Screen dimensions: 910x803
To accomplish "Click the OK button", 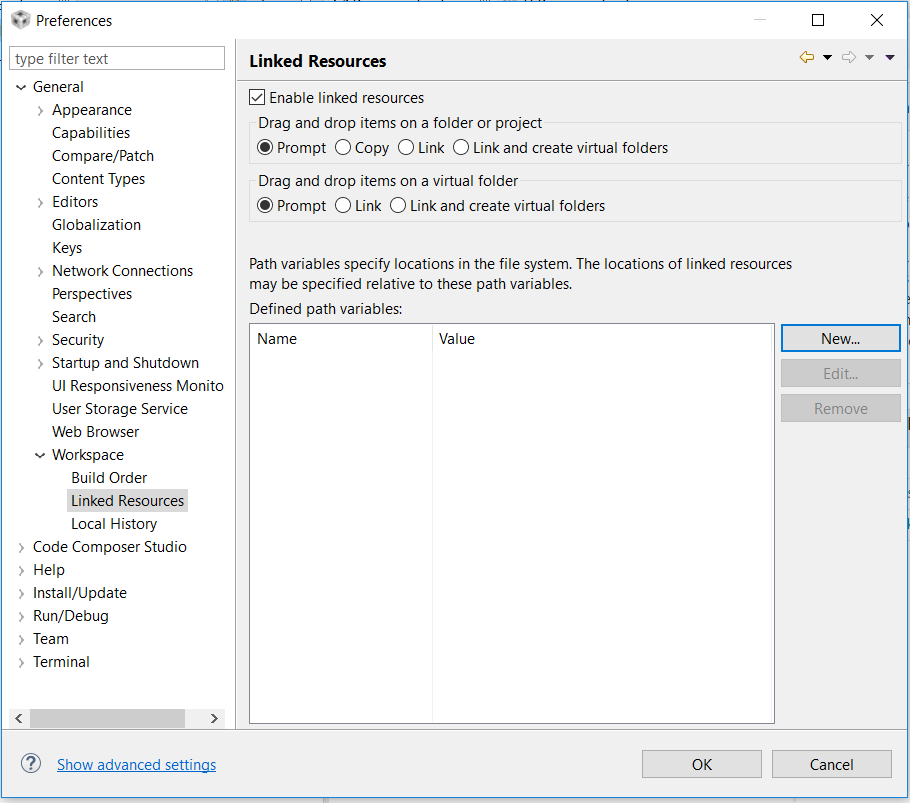I will click(x=701, y=763).
